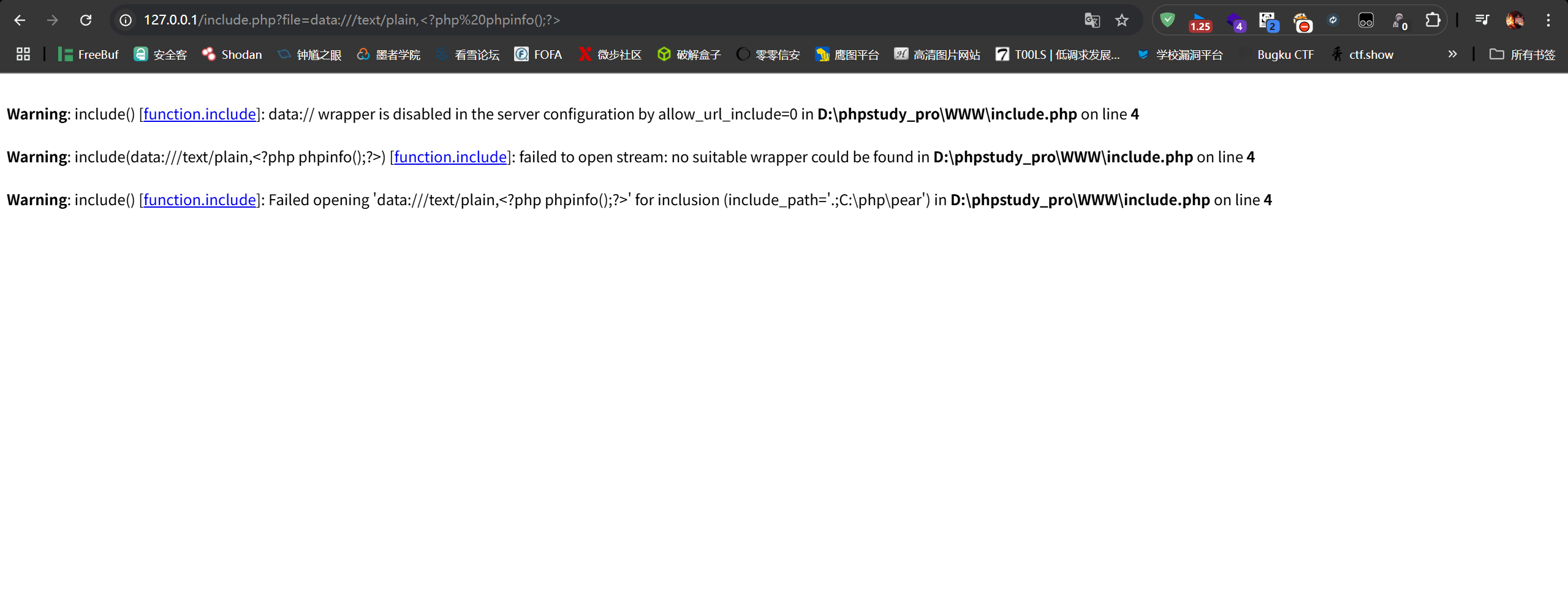The width and height of the screenshot is (1568, 596).
Task: Open the blue circular arrows extension
Action: [1333, 20]
